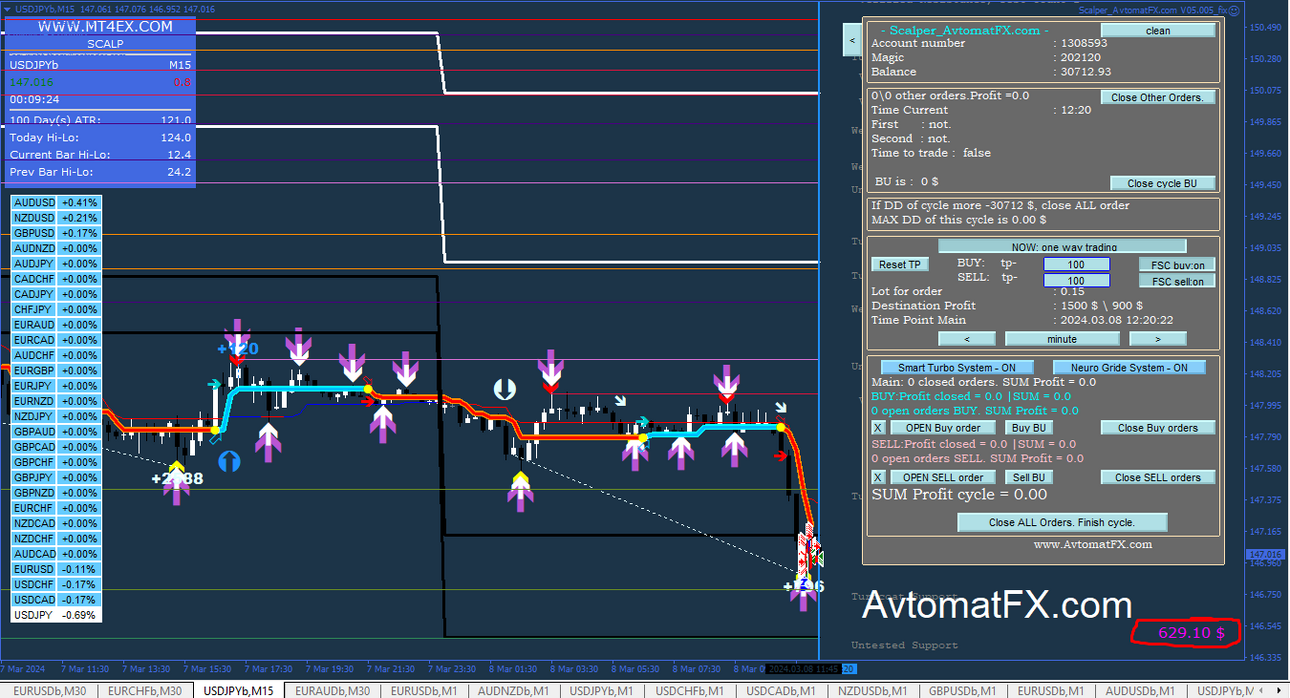The height and width of the screenshot is (698, 1290).
Task: Click the Reset TP button
Action: pos(900,264)
